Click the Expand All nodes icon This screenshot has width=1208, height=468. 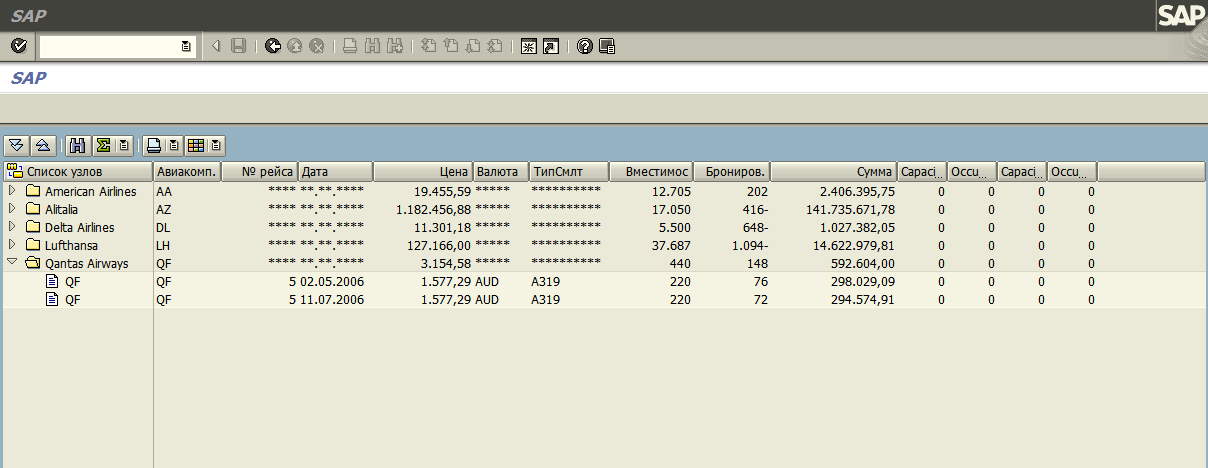[x=17, y=146]
